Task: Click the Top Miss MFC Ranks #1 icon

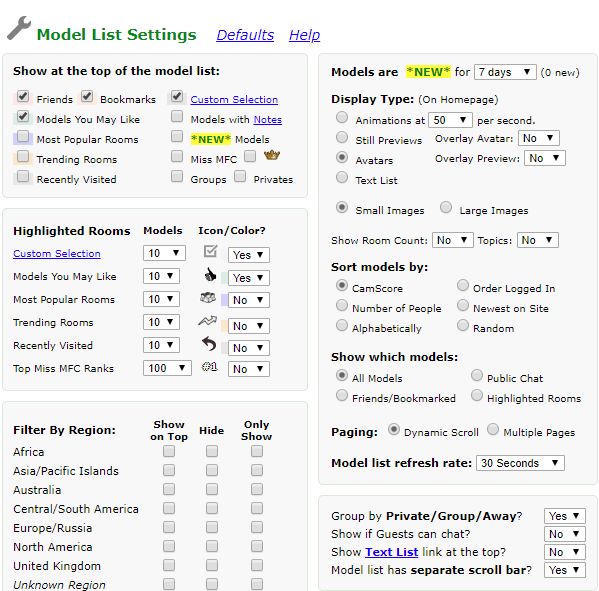Action: (x=209, y=367)
